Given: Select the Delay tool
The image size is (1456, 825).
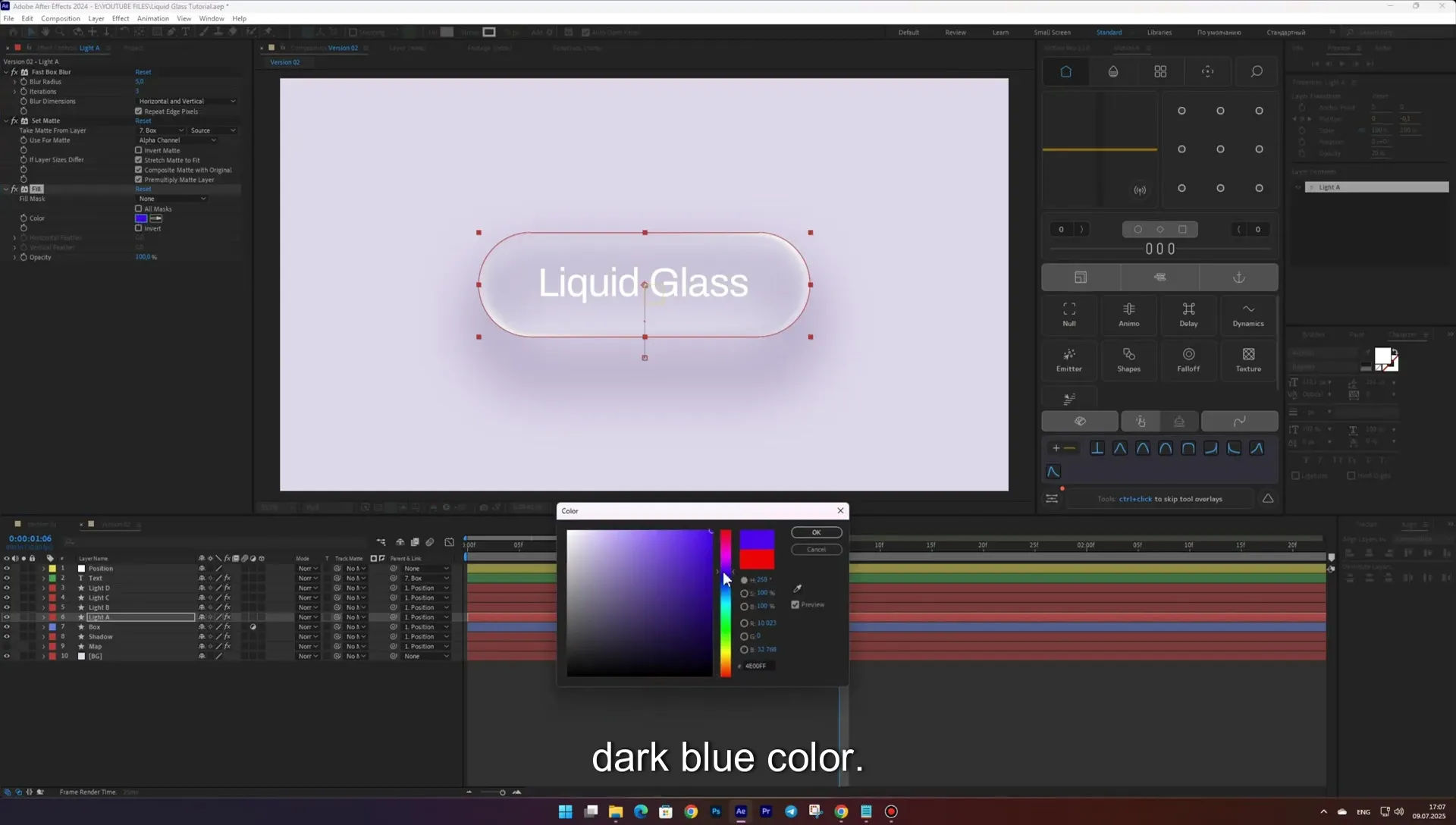Looking at the screenshot, I should click(x=1188, y=314).
